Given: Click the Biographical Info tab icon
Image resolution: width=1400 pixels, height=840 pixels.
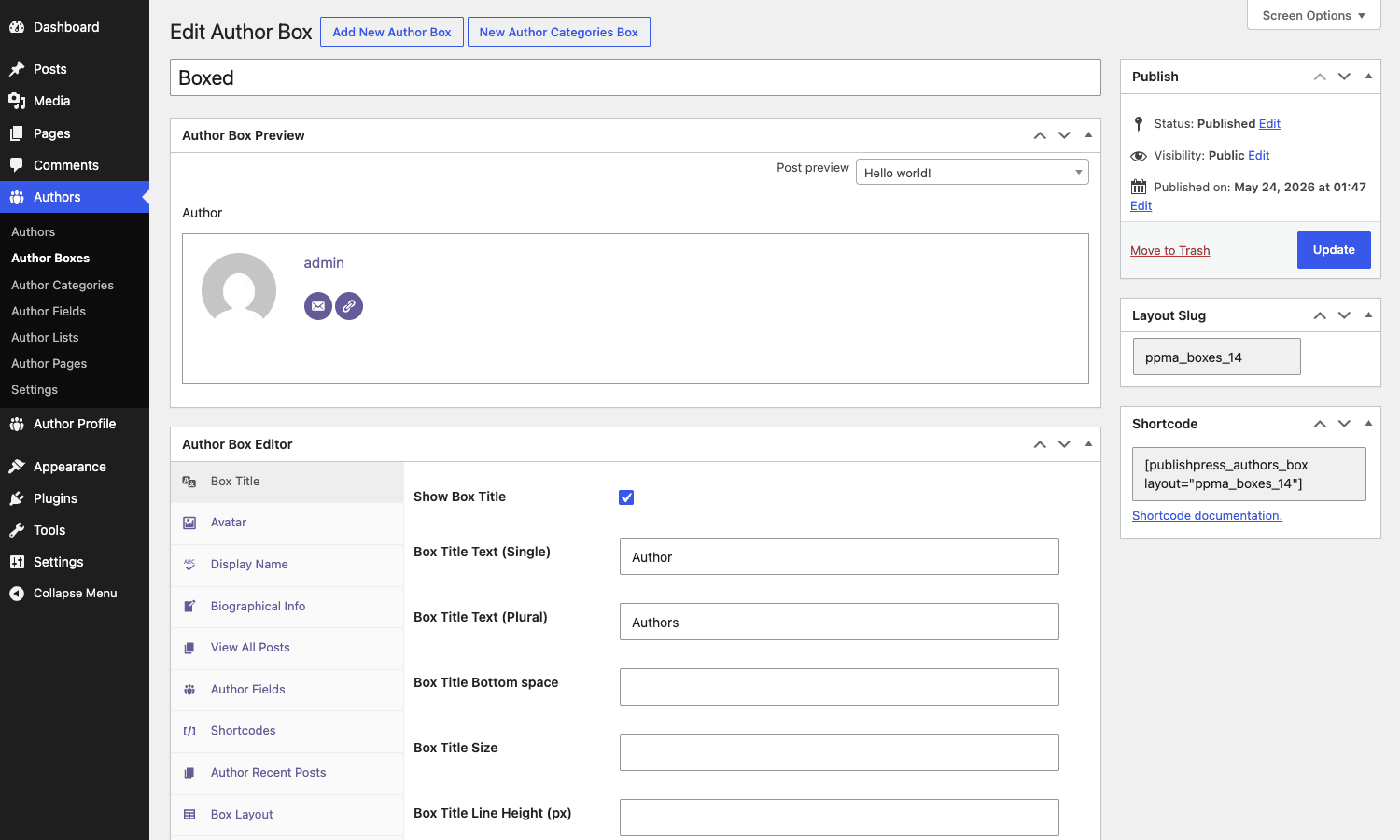Looking at the screenshot, I should [189, 607].
